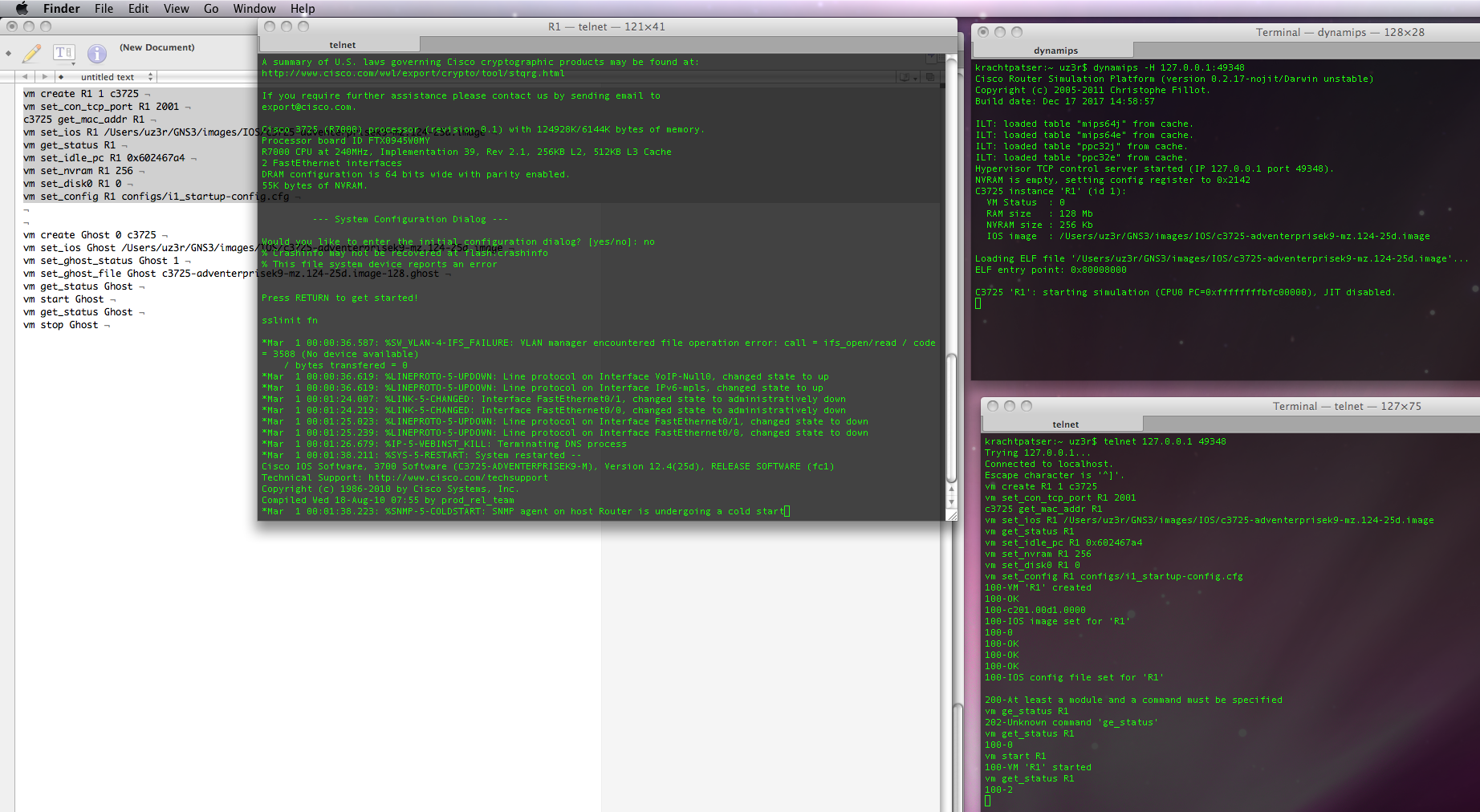Viewport: 1480px width, 812px height.
Task: Click the pencil icon in the editor toolbar
Action: click(32, 54)
